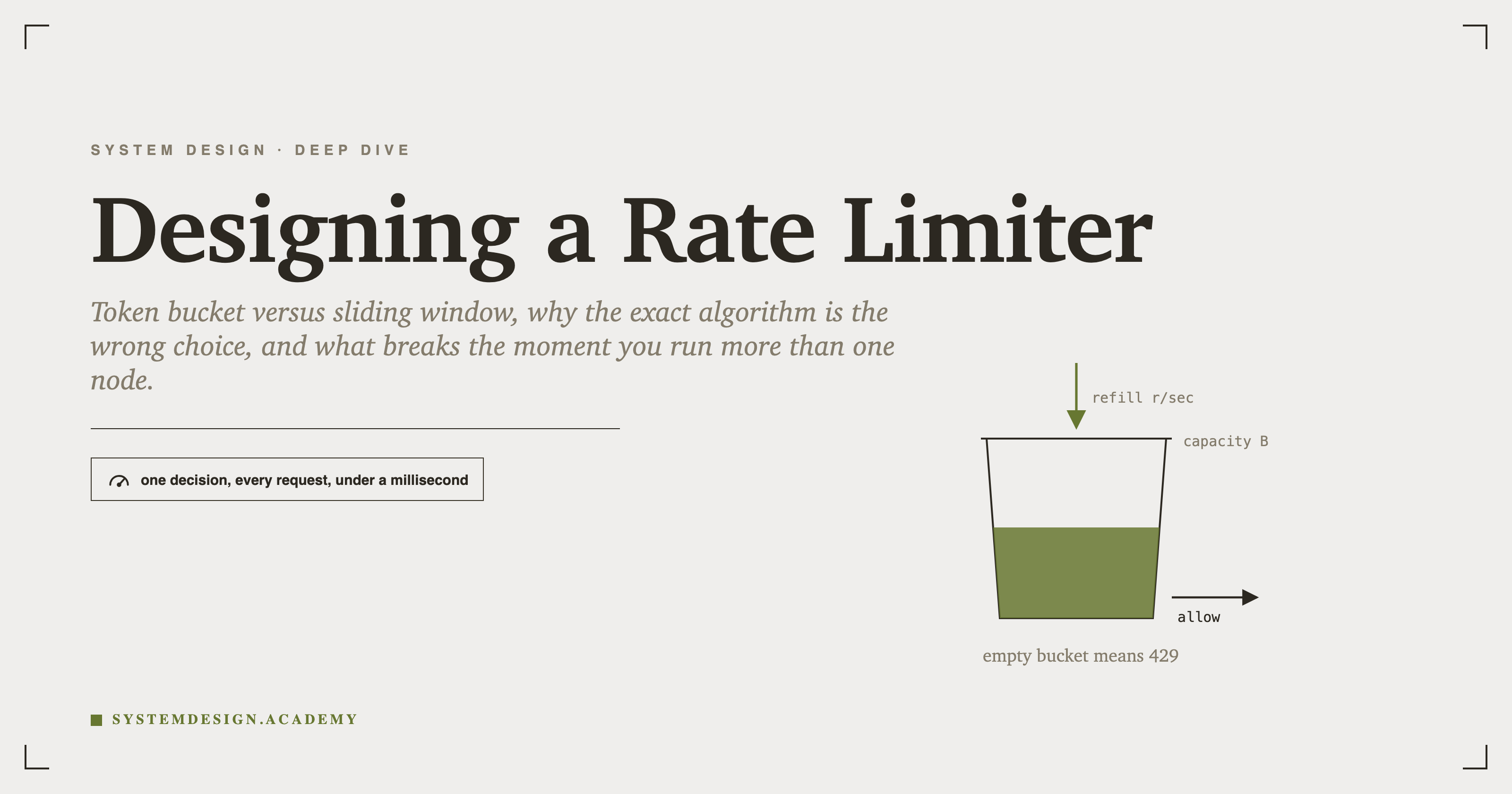Click the empty bucket means 429 caption
1512x794 pixels.
click(x=1081, y=656)
